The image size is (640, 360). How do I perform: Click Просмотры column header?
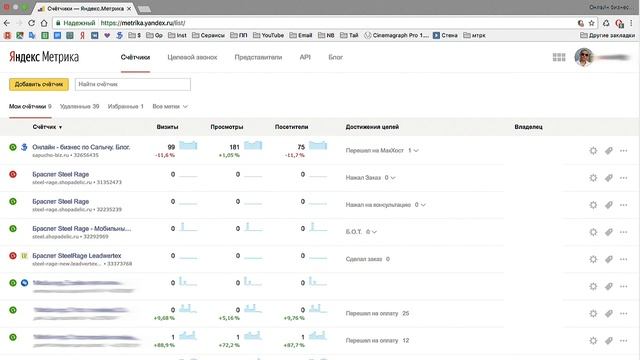click(227, 127)
